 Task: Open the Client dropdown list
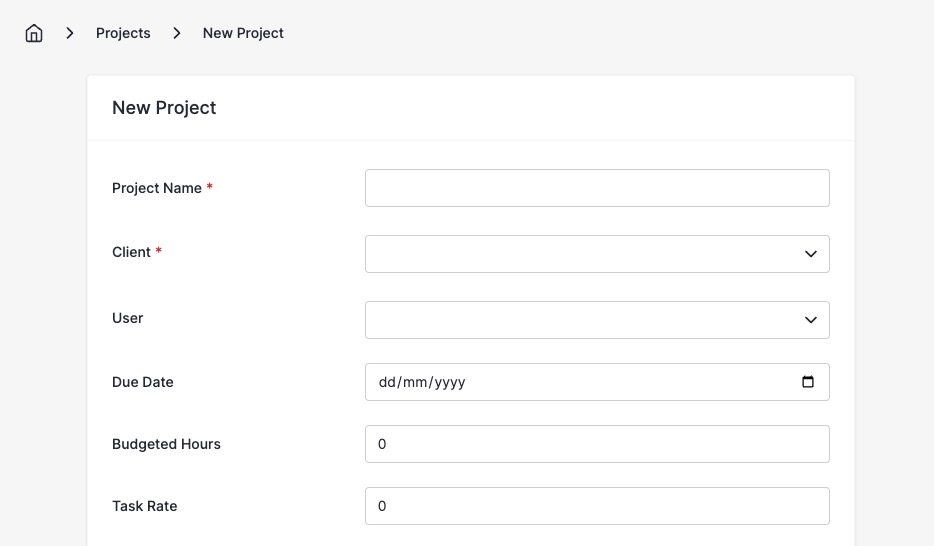click(x=597, y=254)
